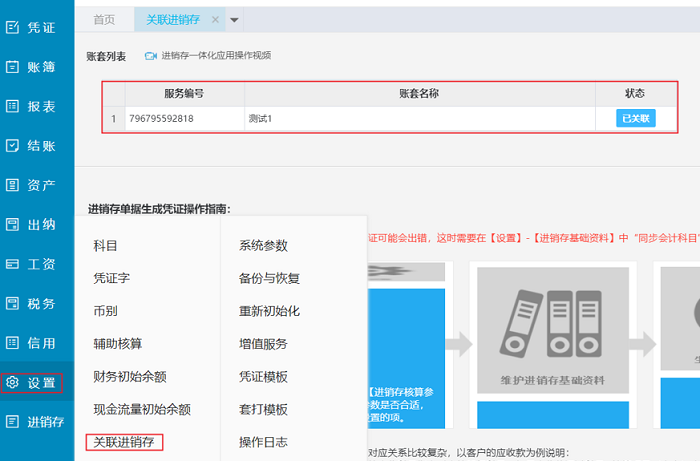This screenshot has height=461, width=700.
Task: Select the 报表 reports sidebar icon
Action: tap(13, 106)
